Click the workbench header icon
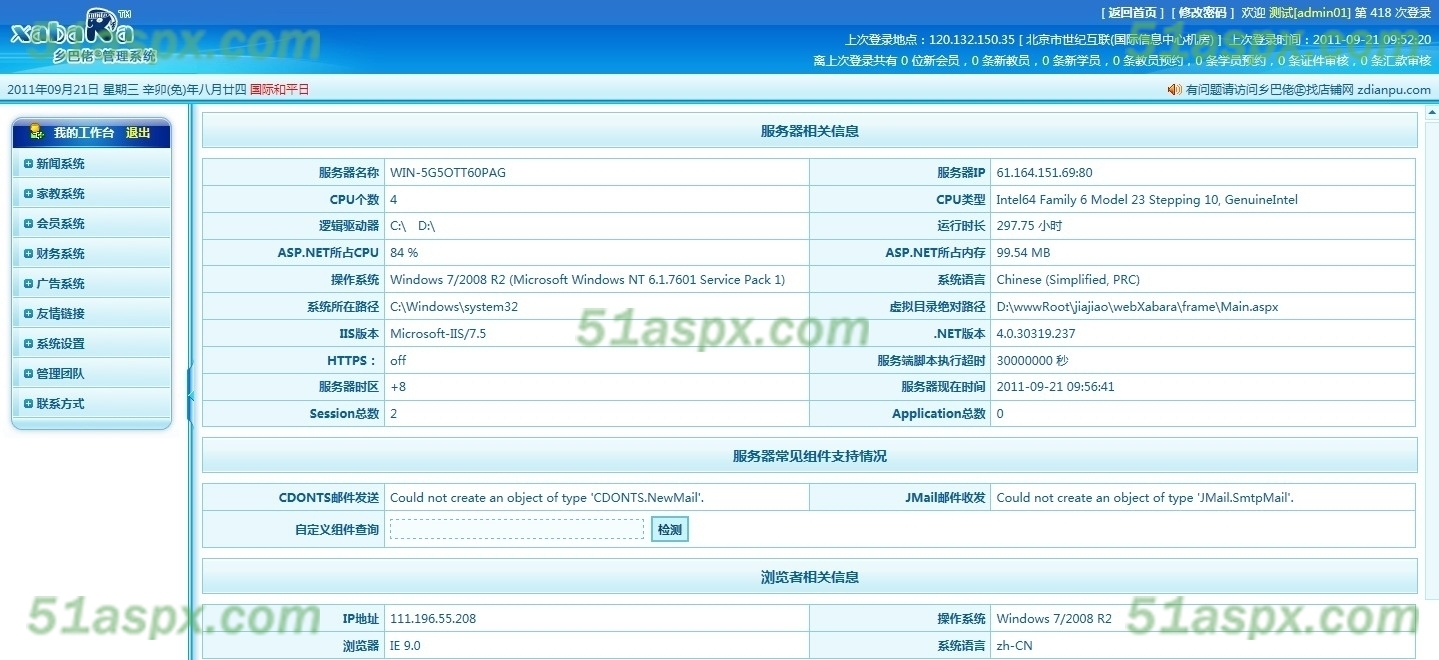This screenshot has height=660, width=1439. (37, 132)
